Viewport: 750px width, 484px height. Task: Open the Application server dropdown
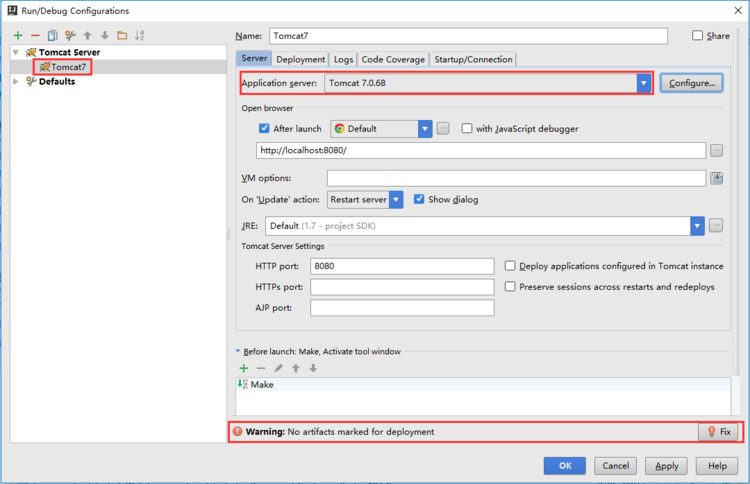644,83
